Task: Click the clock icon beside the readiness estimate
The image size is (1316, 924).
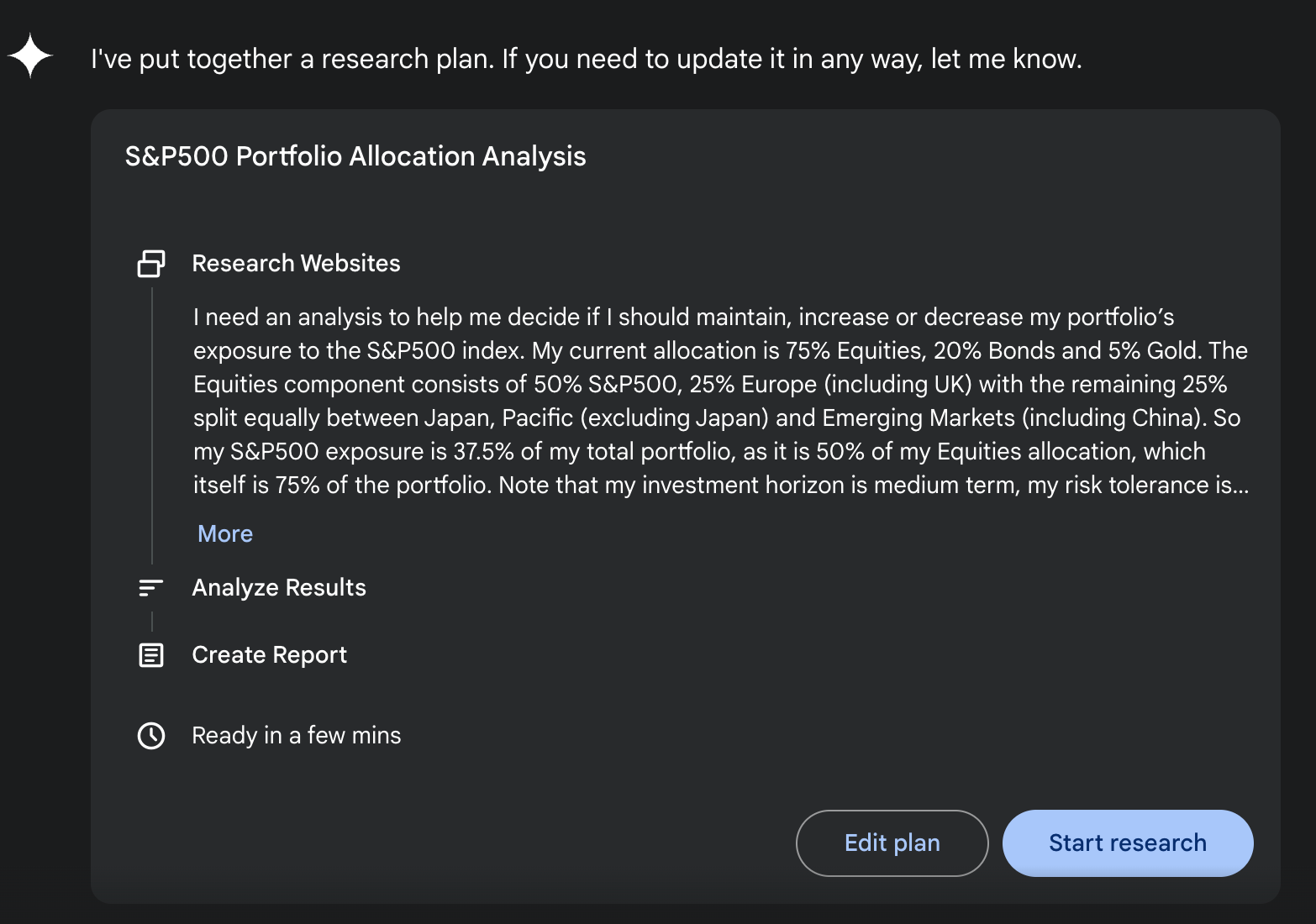Action: pyautogui.click(x=150, y=735)
